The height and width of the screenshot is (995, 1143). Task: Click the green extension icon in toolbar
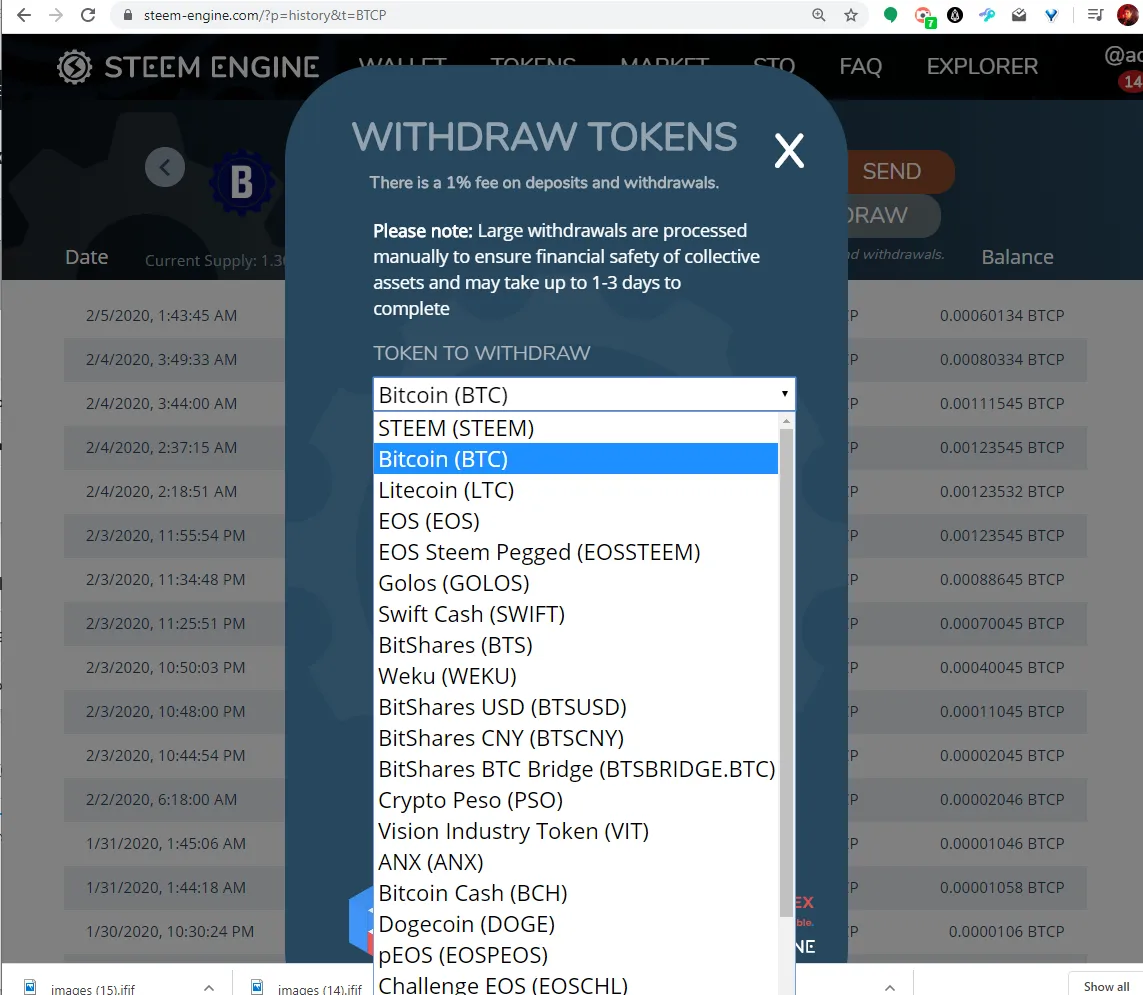(890, 15)
